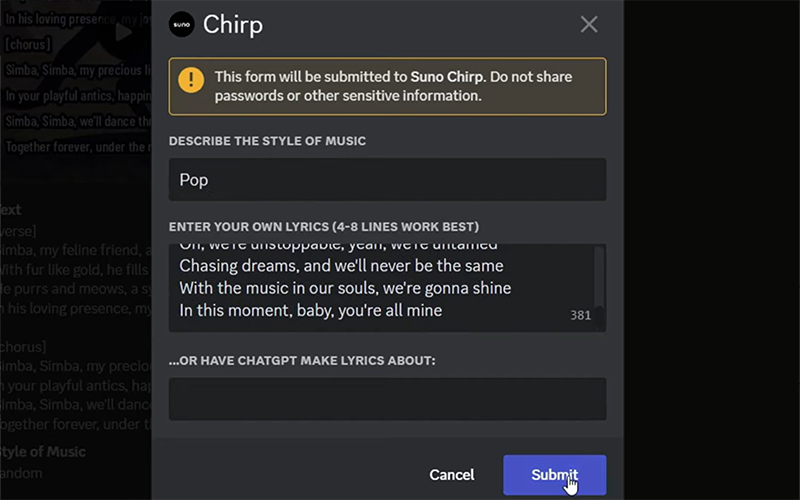Click the background Style of Music heading
This screenshot has height=500, width=800.
tap(44, 452)
